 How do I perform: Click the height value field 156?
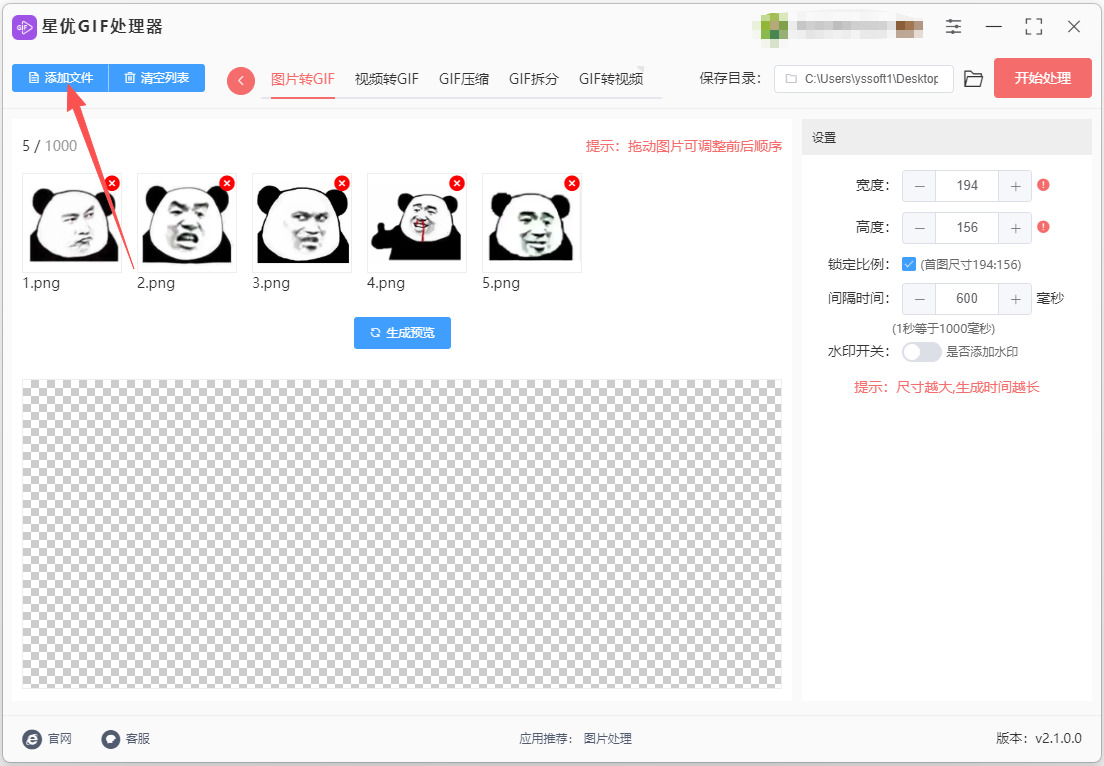(967, 228)
